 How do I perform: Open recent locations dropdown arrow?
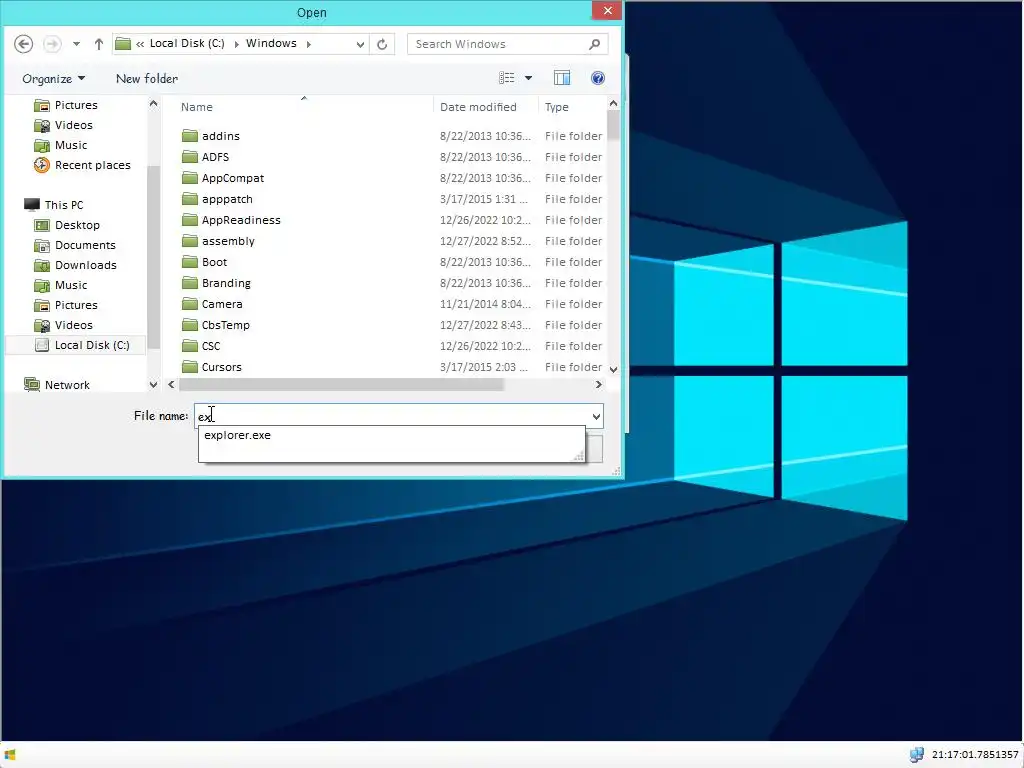76,44
